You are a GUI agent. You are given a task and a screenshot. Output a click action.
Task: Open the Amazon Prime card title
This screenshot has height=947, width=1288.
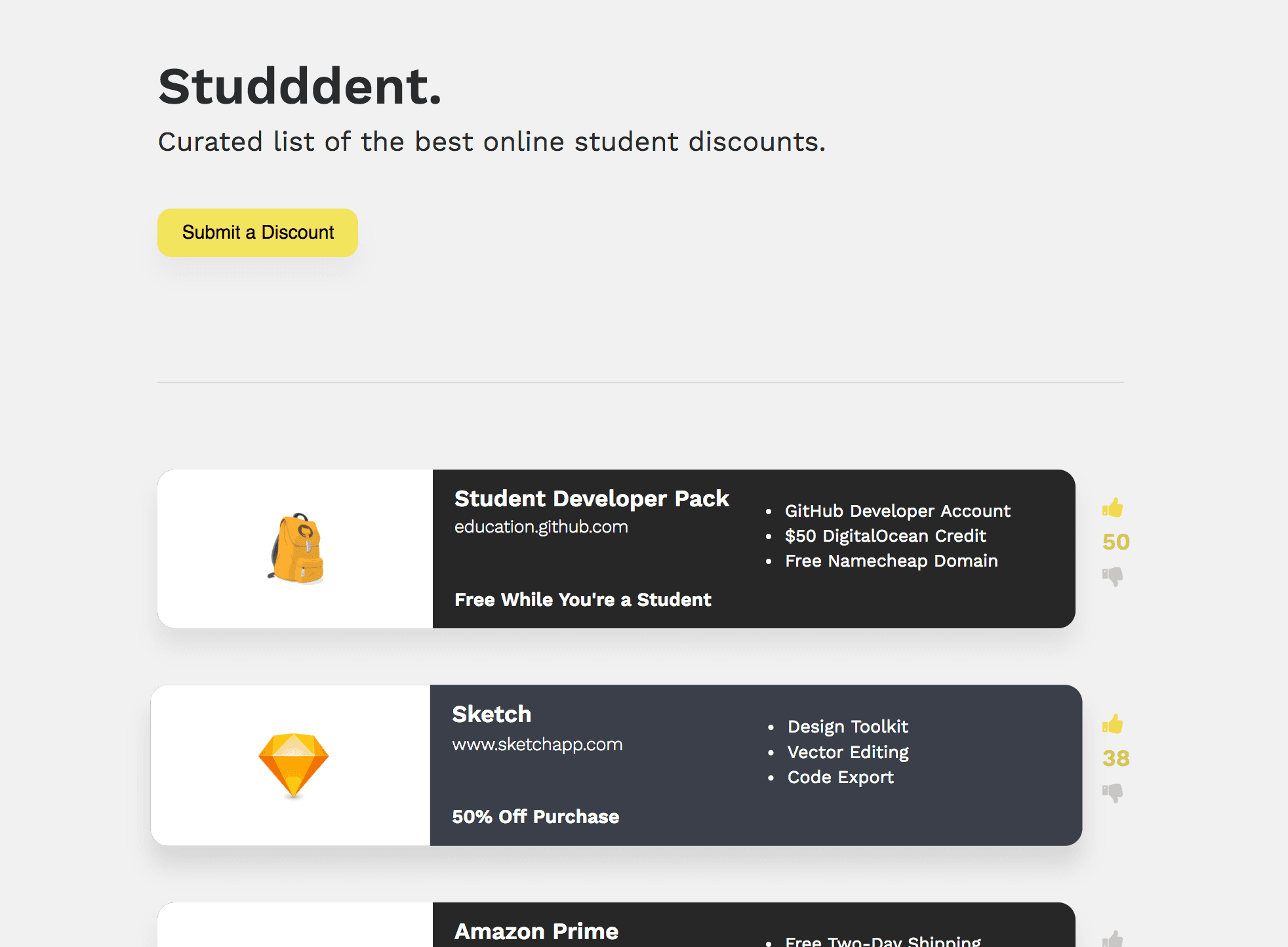point(536,931)
